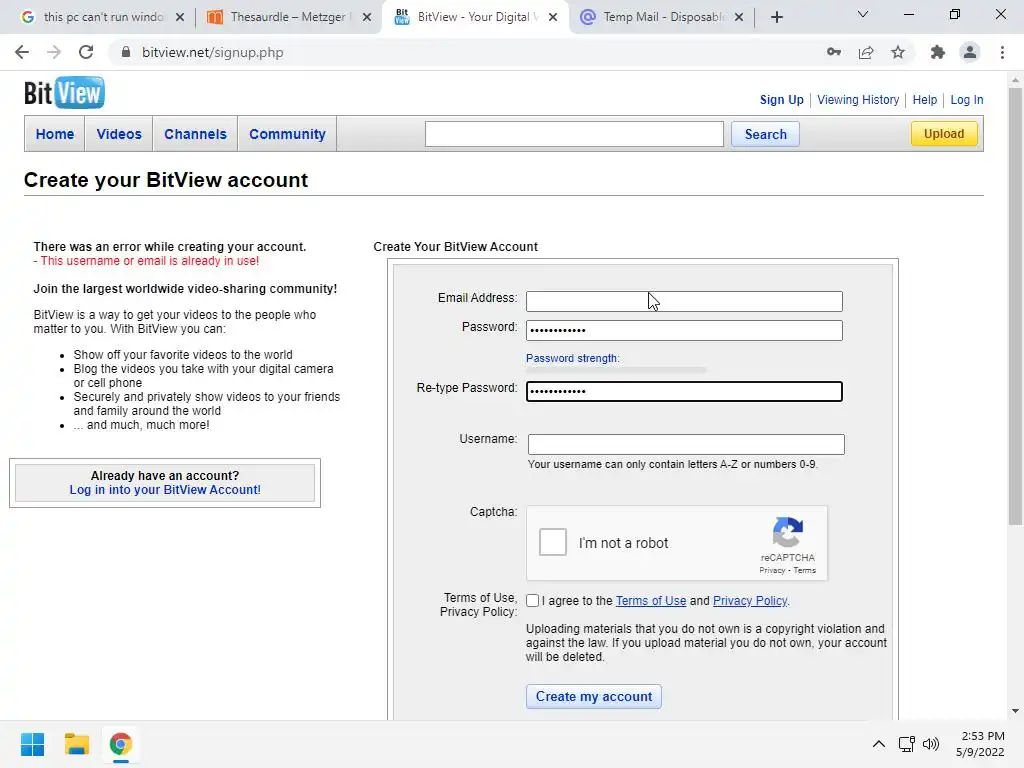Click the Chrome taskbar icon
This screenshot has height=768, width=1024.
pyautogui.click(x=120, y=744)
